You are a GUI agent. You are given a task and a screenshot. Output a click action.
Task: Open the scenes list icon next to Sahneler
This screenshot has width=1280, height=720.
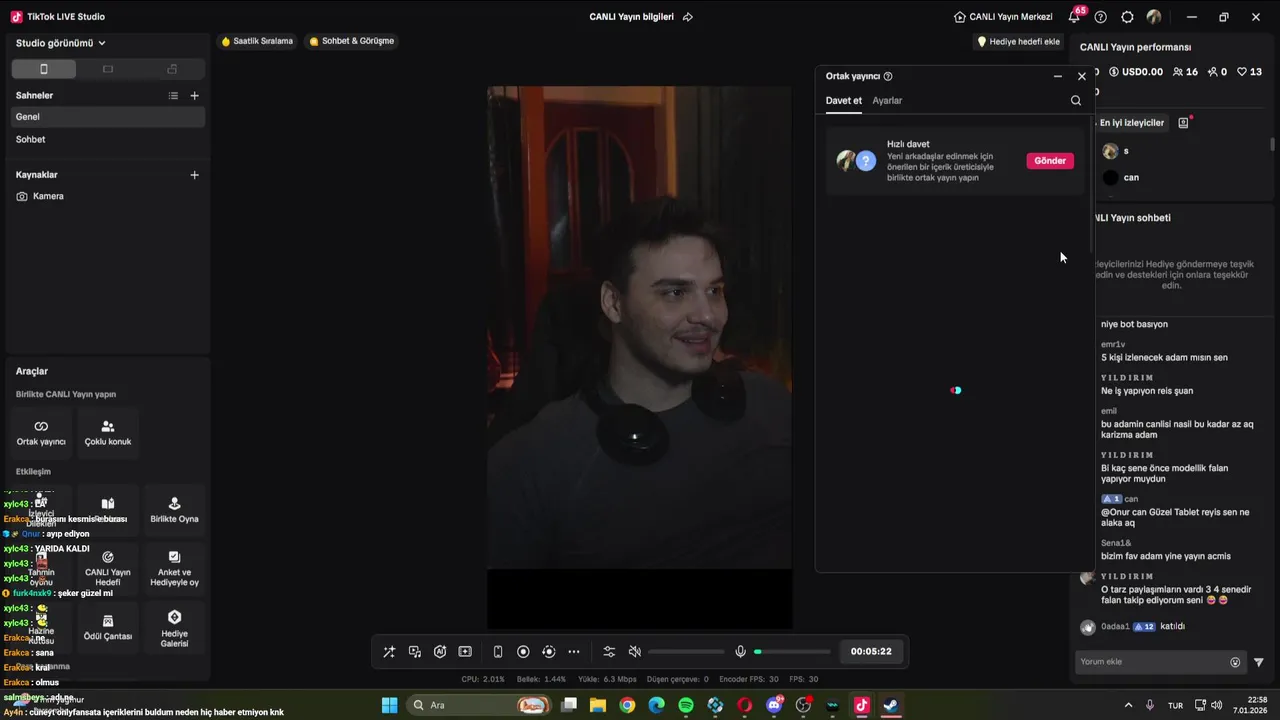[173, 96]
